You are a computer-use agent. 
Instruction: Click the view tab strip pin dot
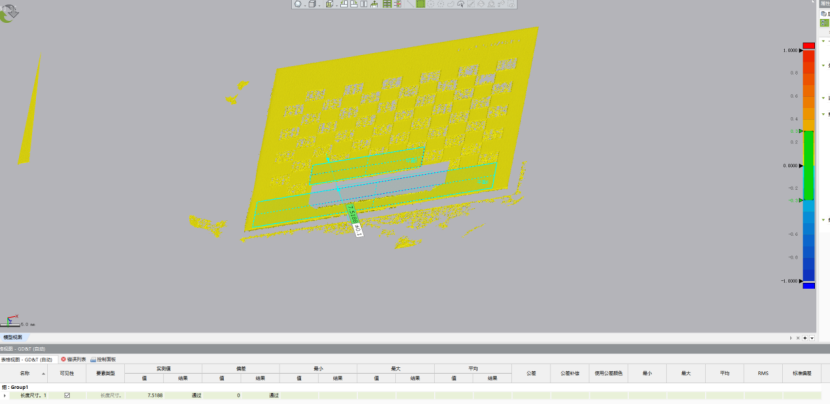coord(805,338)
